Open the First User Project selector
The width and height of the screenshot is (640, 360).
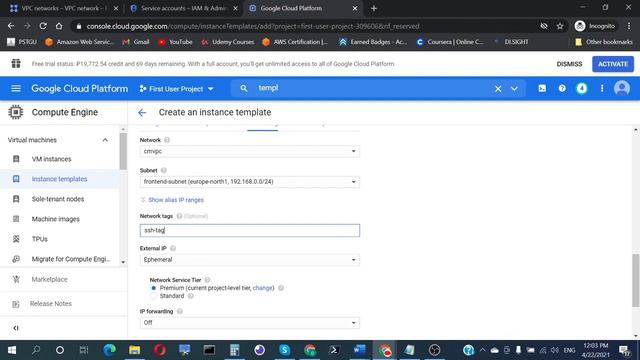point(176,89)
